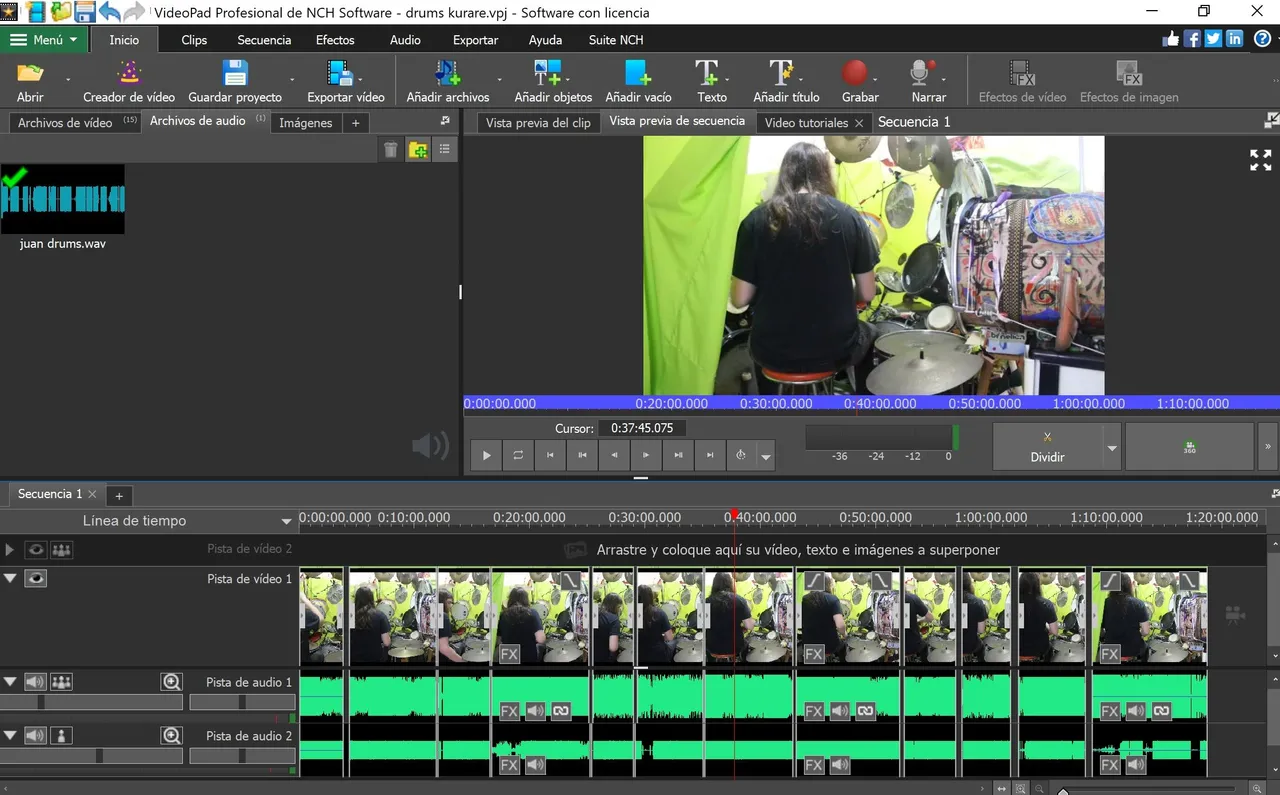This screenshot has height=795, width=1280.
Task: Delete selected file with trash icon
Action: (x=391, y=150)
